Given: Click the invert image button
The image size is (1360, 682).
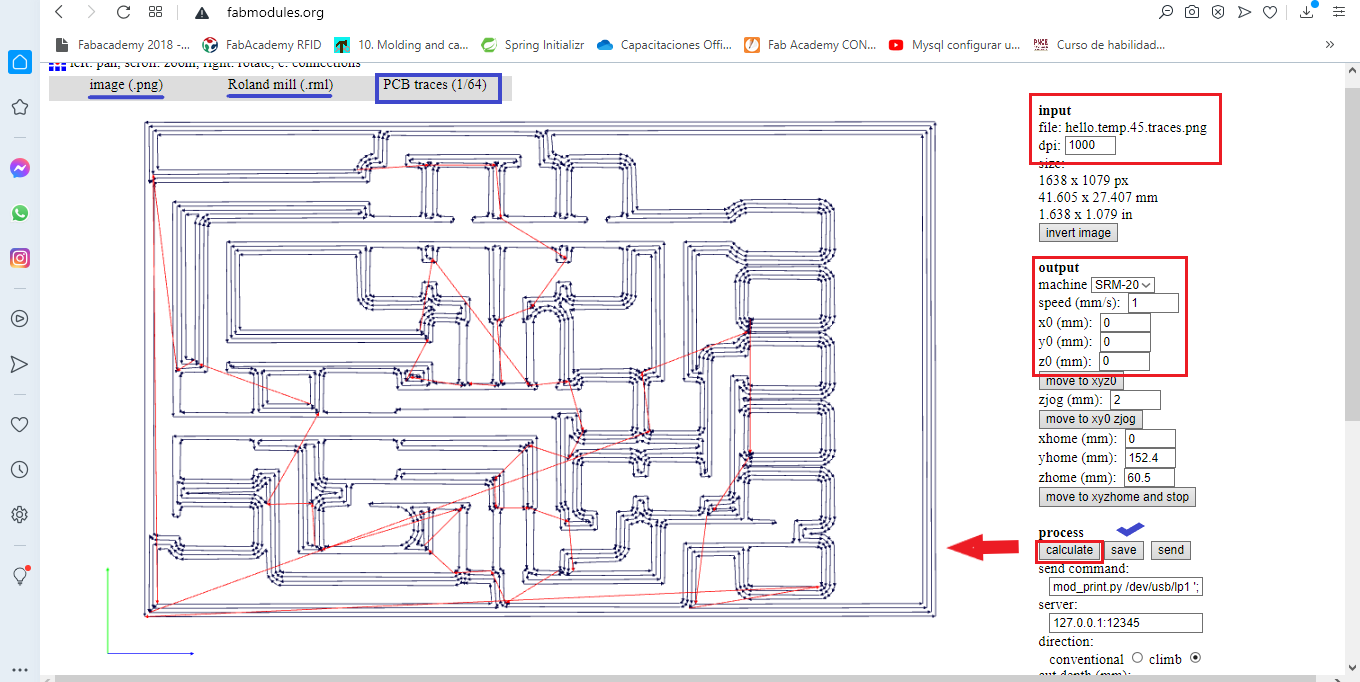Looking at the screenshot, I should pos(1078,232).
